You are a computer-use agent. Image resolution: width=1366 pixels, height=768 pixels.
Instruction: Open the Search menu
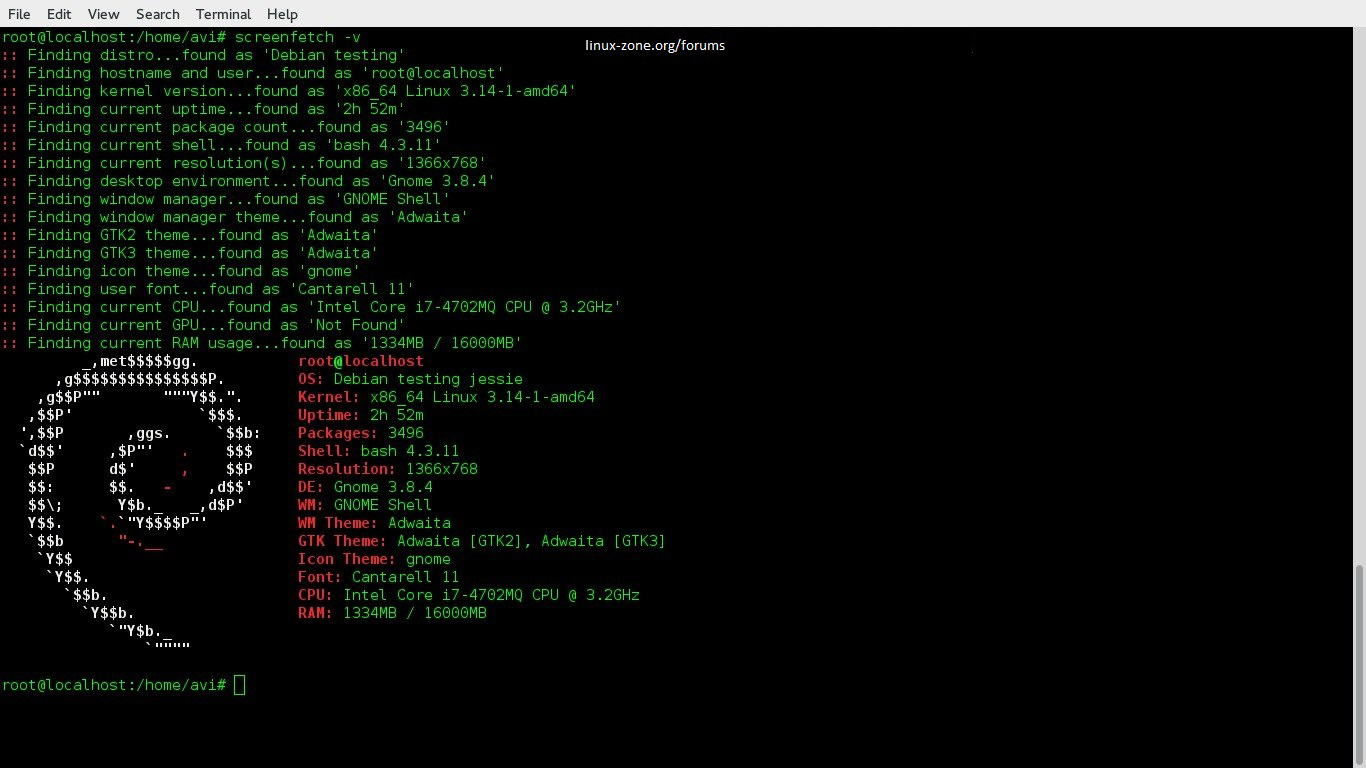[x=158, y=14]
